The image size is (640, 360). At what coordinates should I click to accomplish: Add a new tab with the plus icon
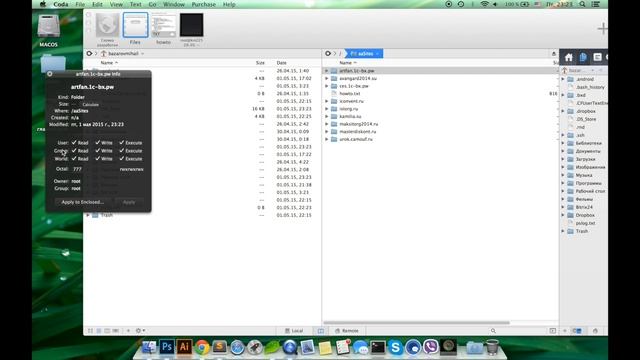[x=602, y=29]
